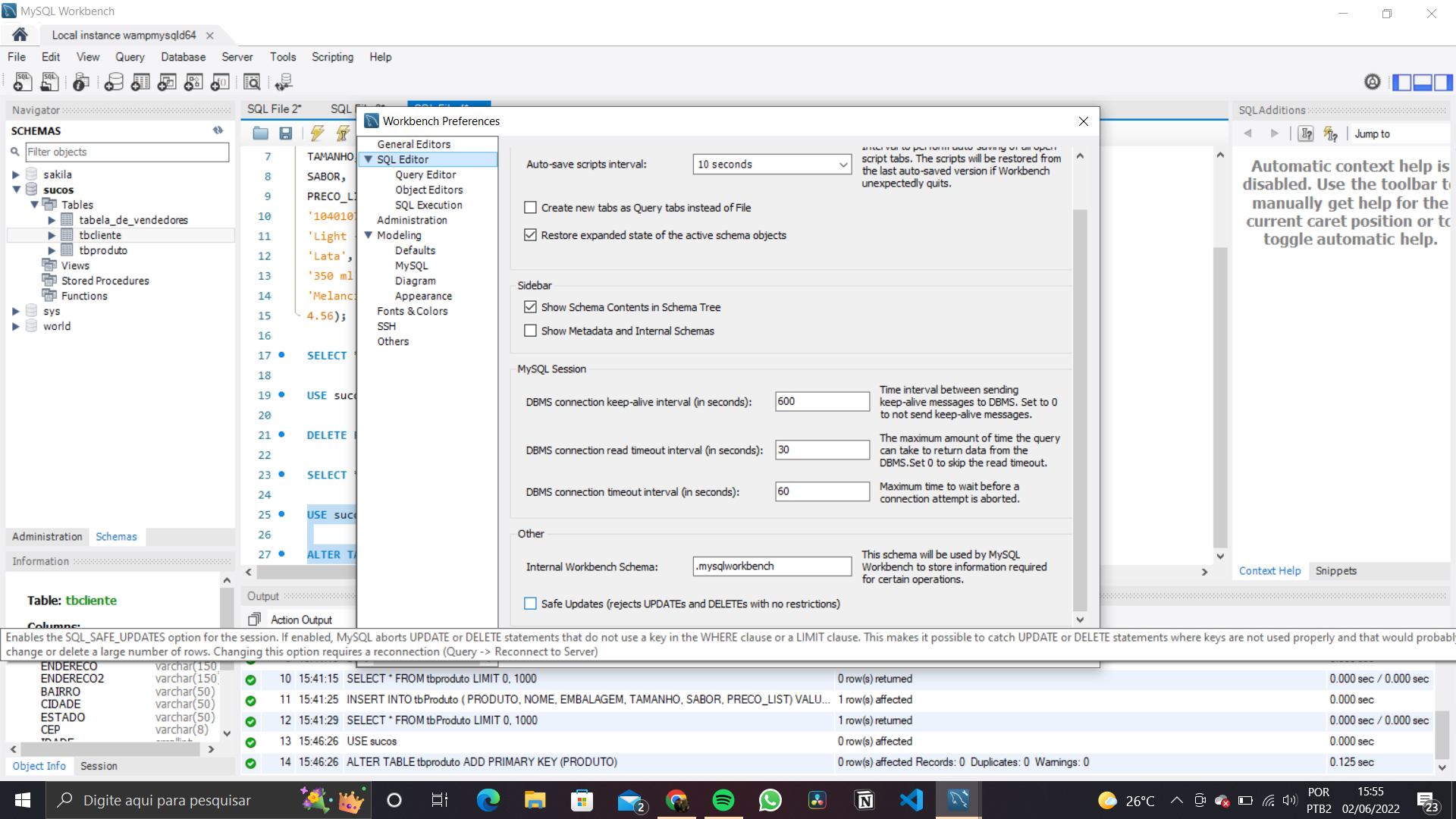Image resolution: width=1456 pixels, height=819 pixels.
Task: Enable Create new tabs as Query tabs
Action: (530, 208)
